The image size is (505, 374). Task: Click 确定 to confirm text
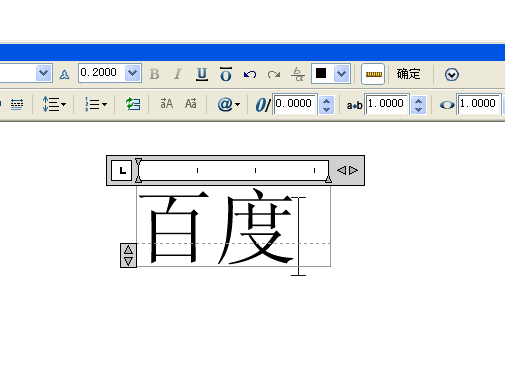tap(408, 74)
